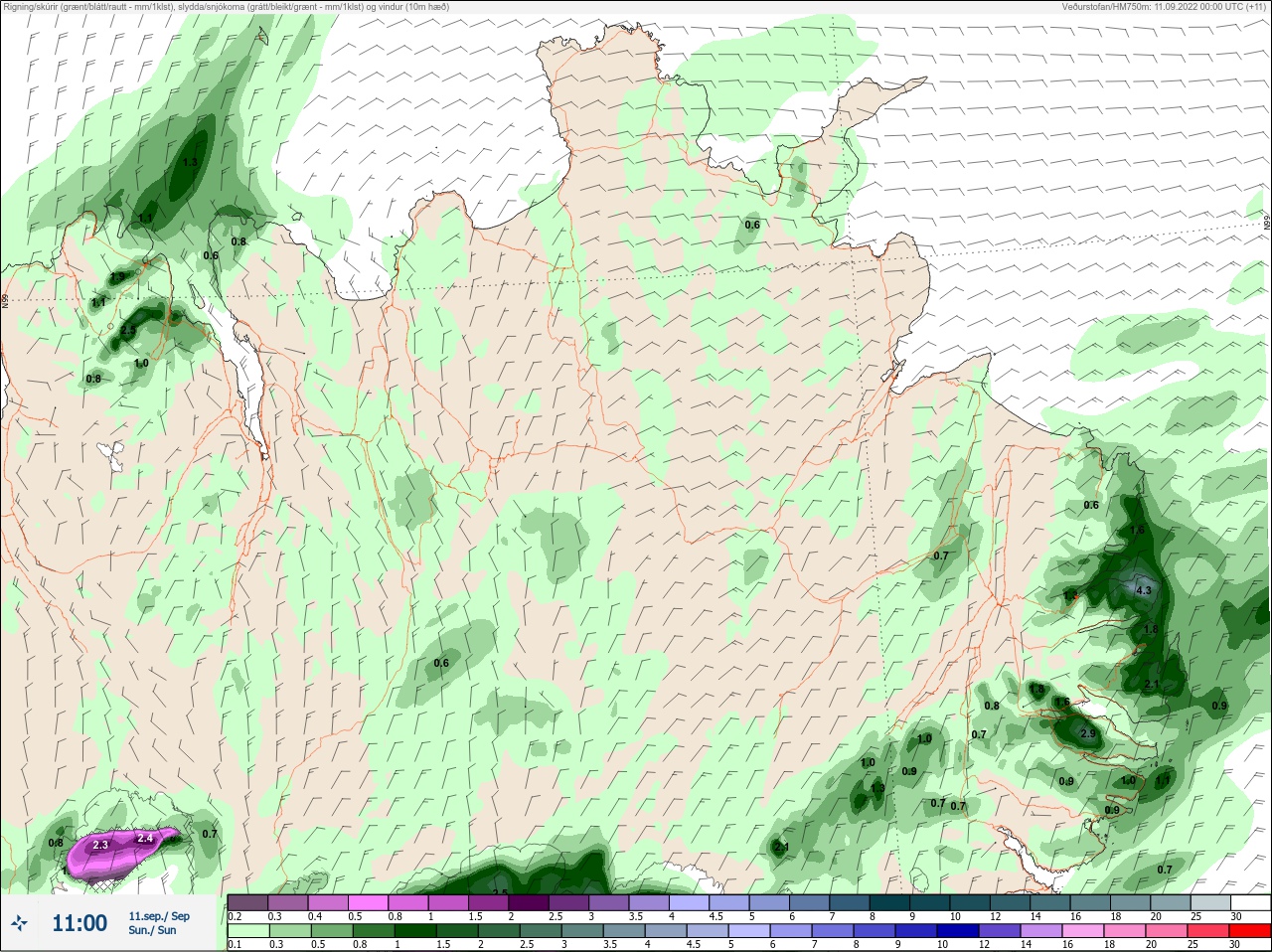Click the grey-purple swatch above upper-scale 0.2

click(x=247, y=902)
